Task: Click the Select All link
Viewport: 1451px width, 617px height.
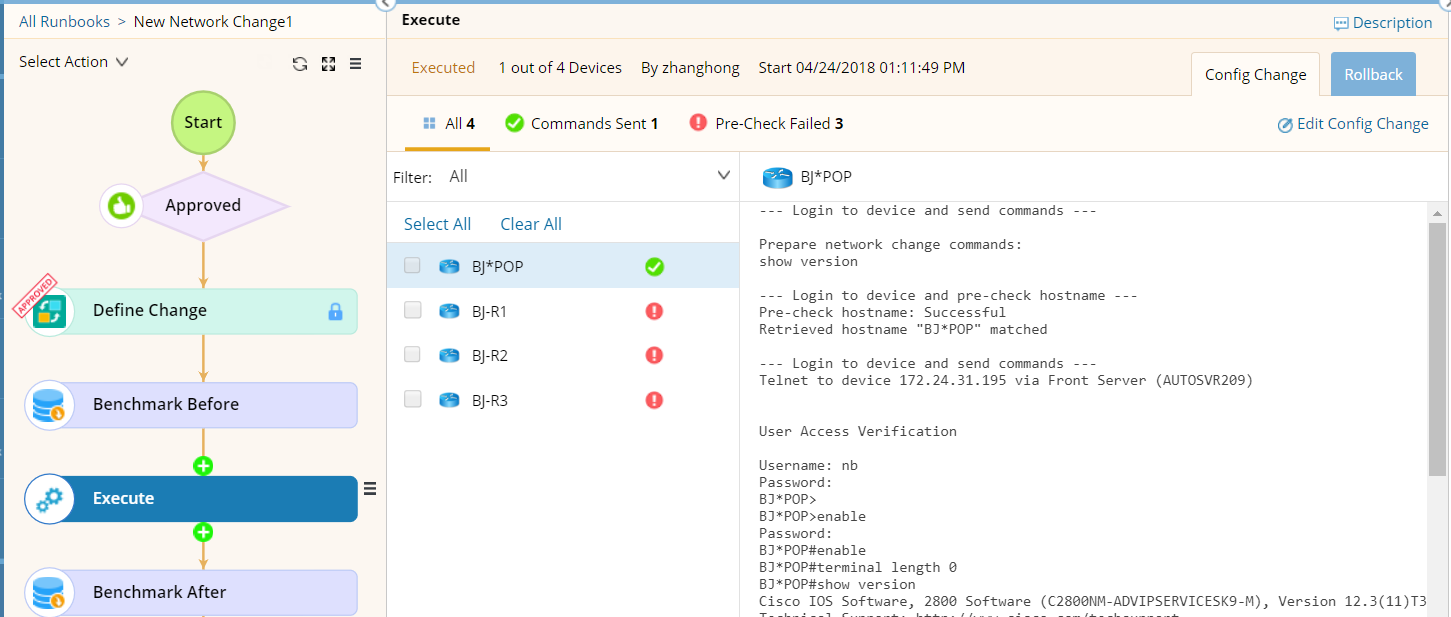Action: [x=437, y=224]
